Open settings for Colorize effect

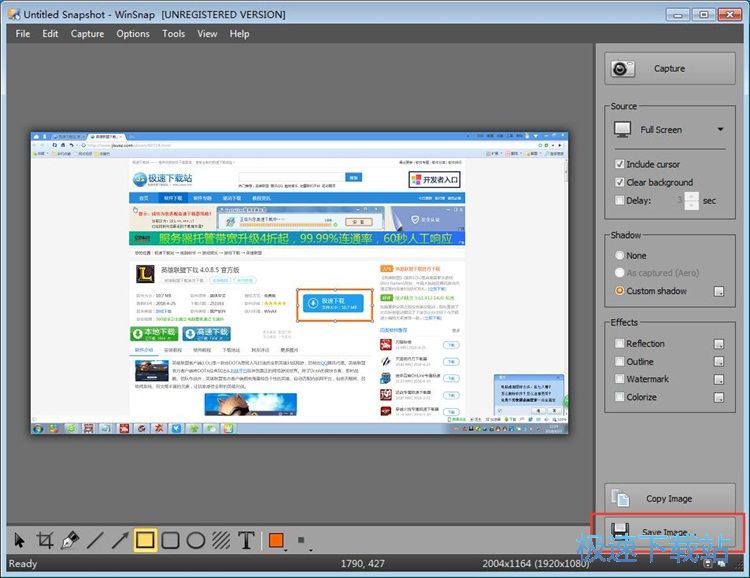pos(719,397)
